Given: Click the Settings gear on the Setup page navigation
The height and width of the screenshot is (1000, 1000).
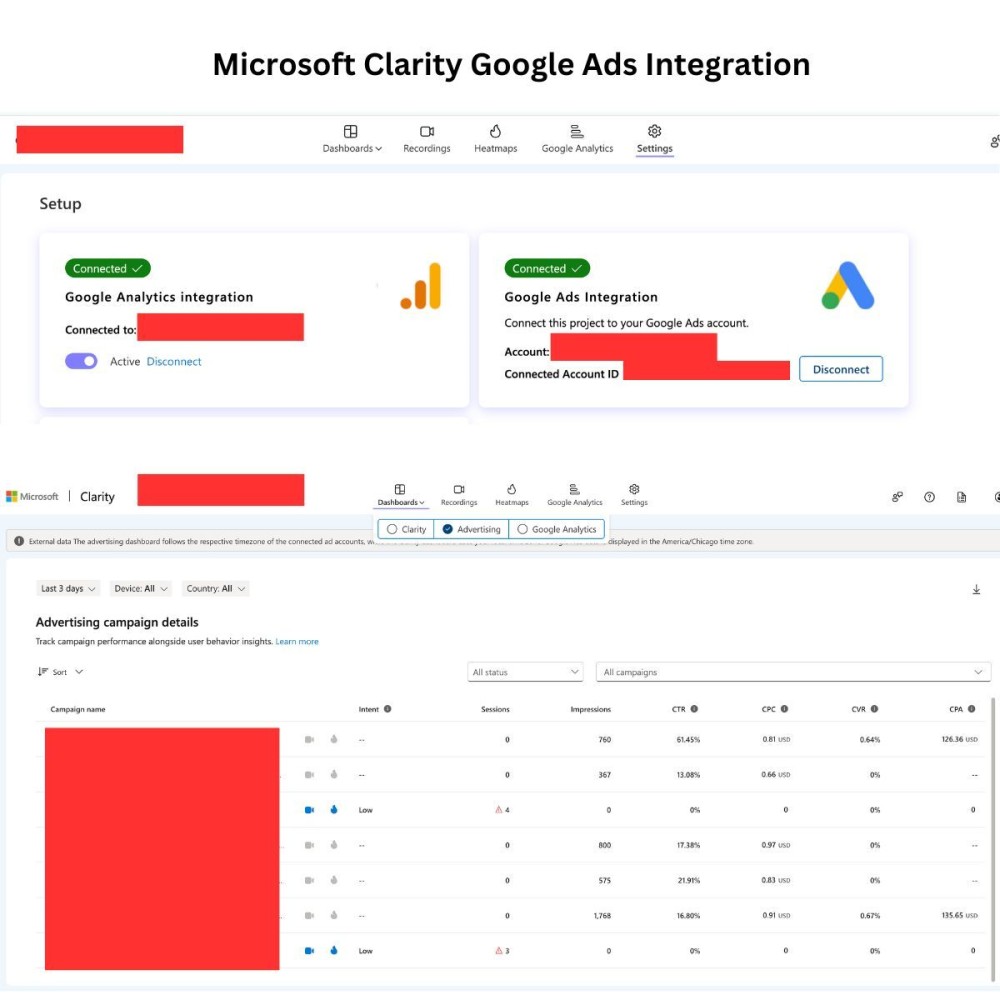Looking at the screenshot, I should [654, 131].
